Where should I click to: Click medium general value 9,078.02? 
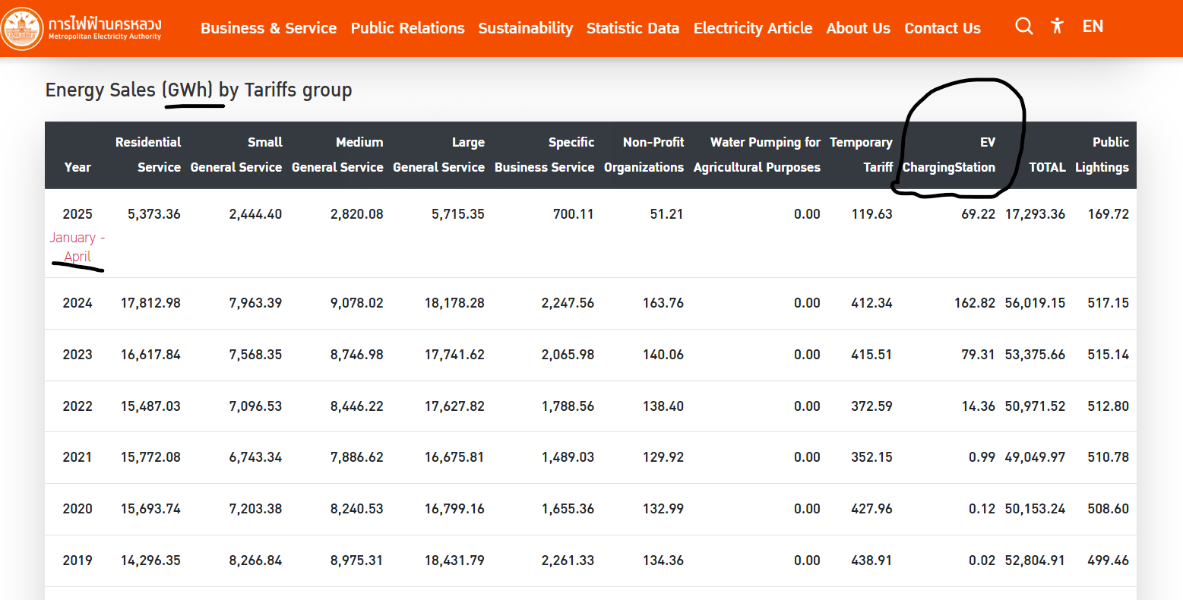click(x=357, y=303)
